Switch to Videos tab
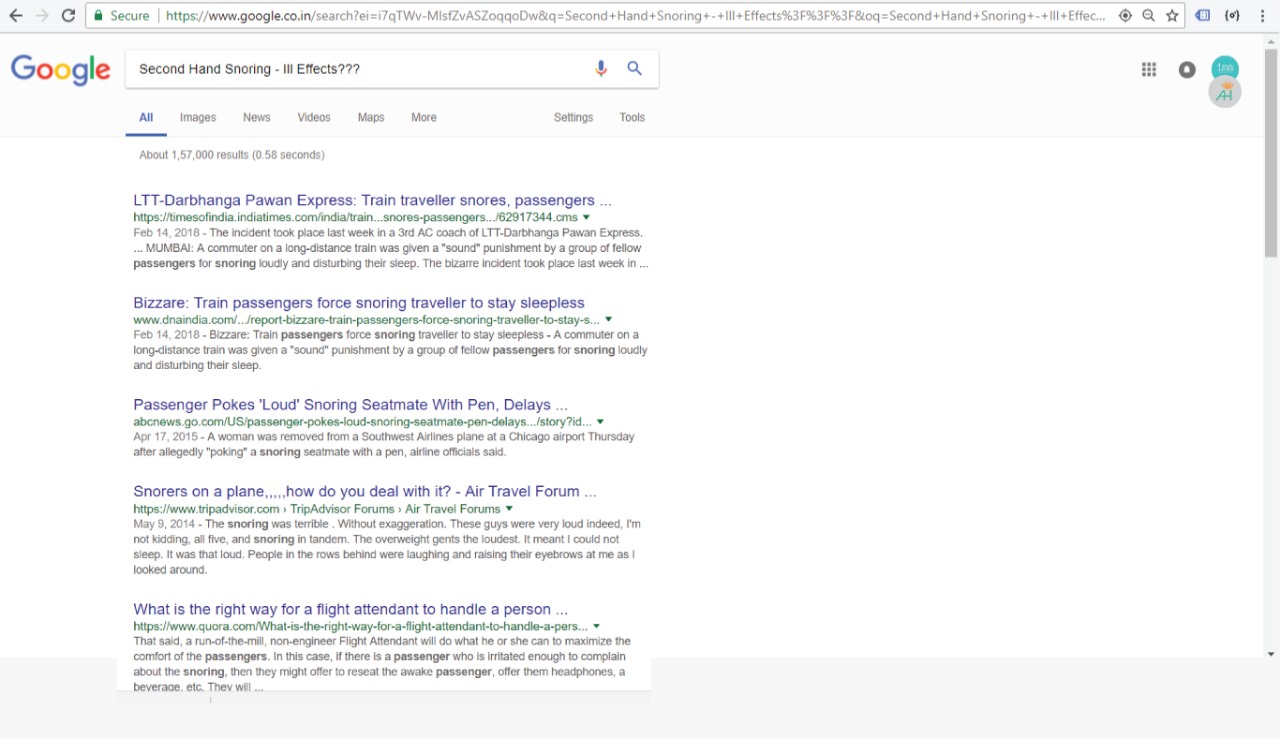 click(x=314, y=117)
